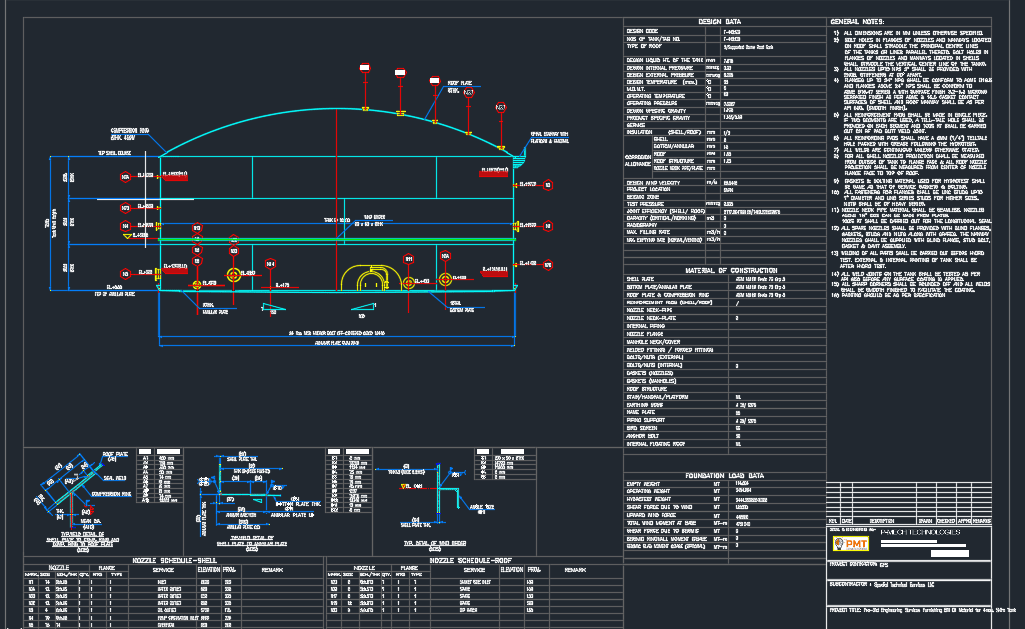Select the NOZZLE SCHEDULE-SHELL title
The width and height of the screenshot is (1025, 629).
pos(174,560)
